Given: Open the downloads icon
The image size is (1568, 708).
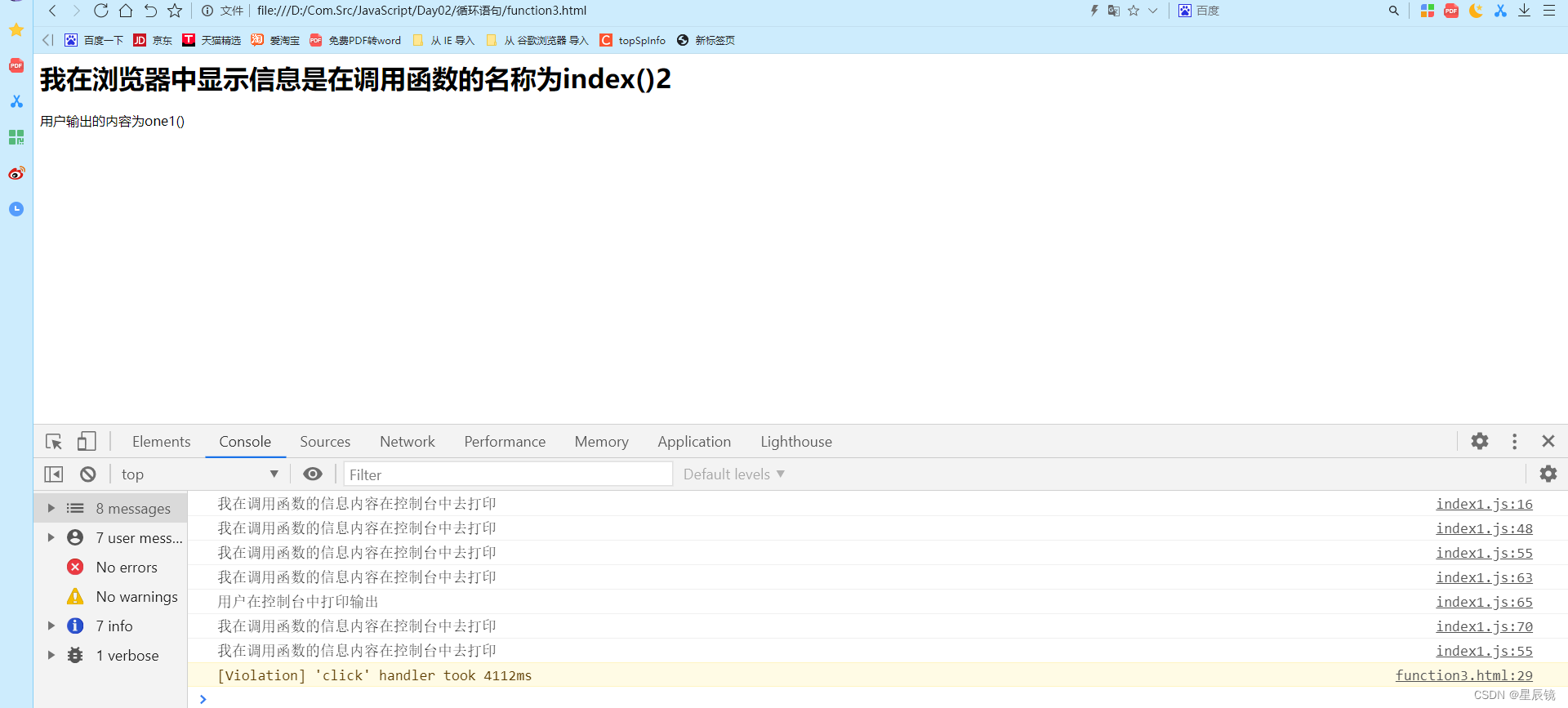Looking at the screenshot, I should point(1525,11).
